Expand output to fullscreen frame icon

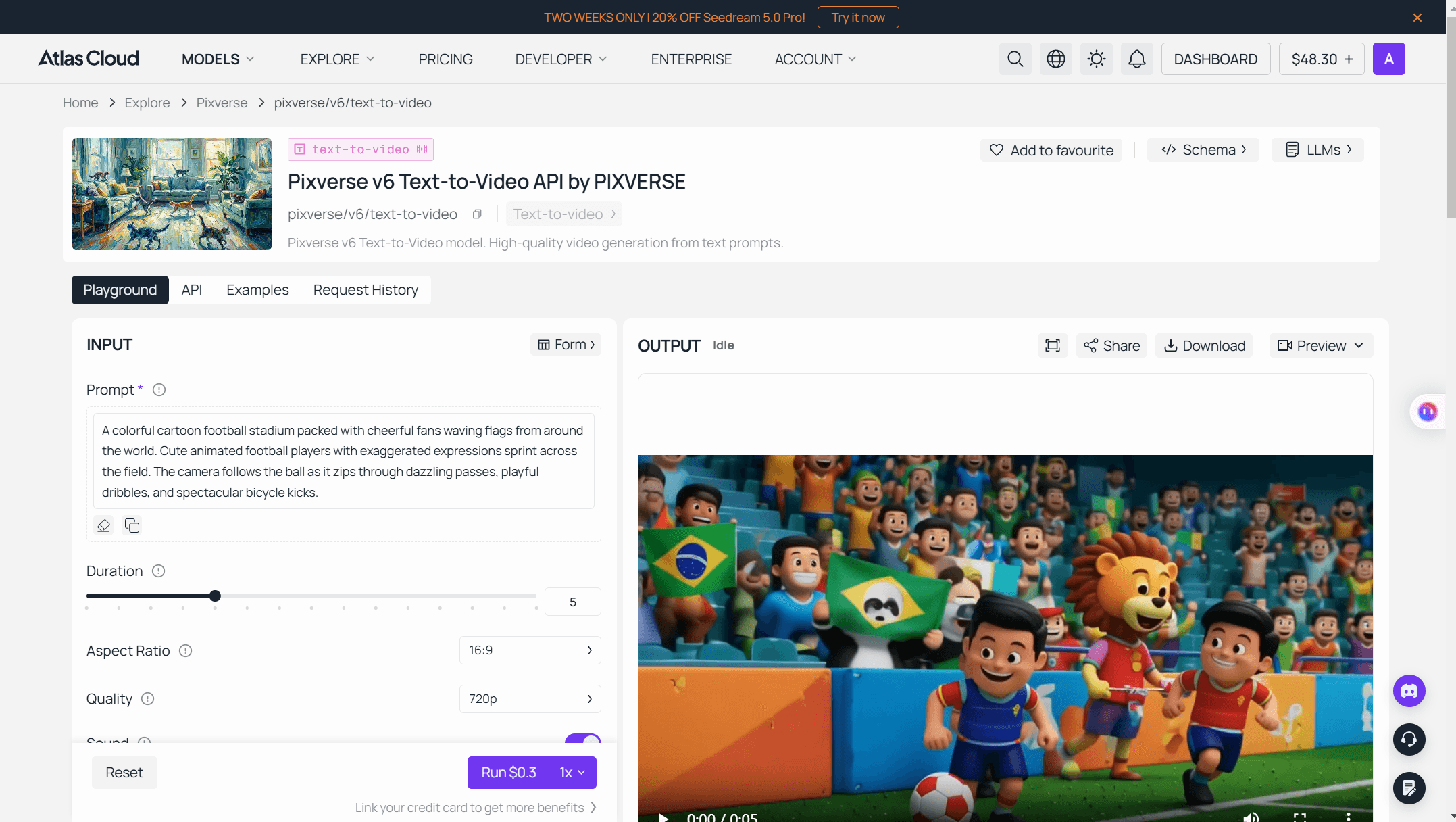point(1052,345)
